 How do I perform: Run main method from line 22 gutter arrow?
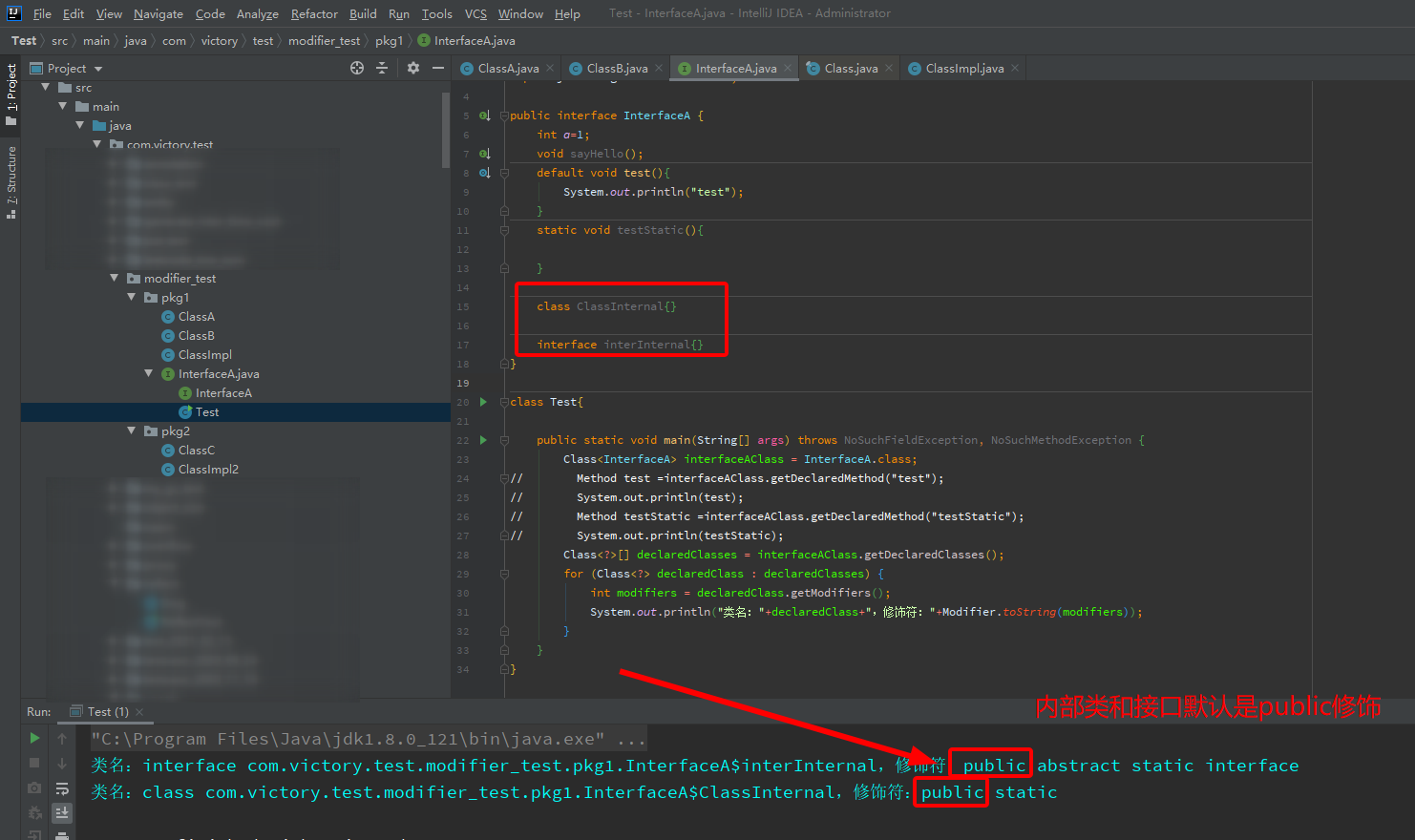click(x=483, y=440)
